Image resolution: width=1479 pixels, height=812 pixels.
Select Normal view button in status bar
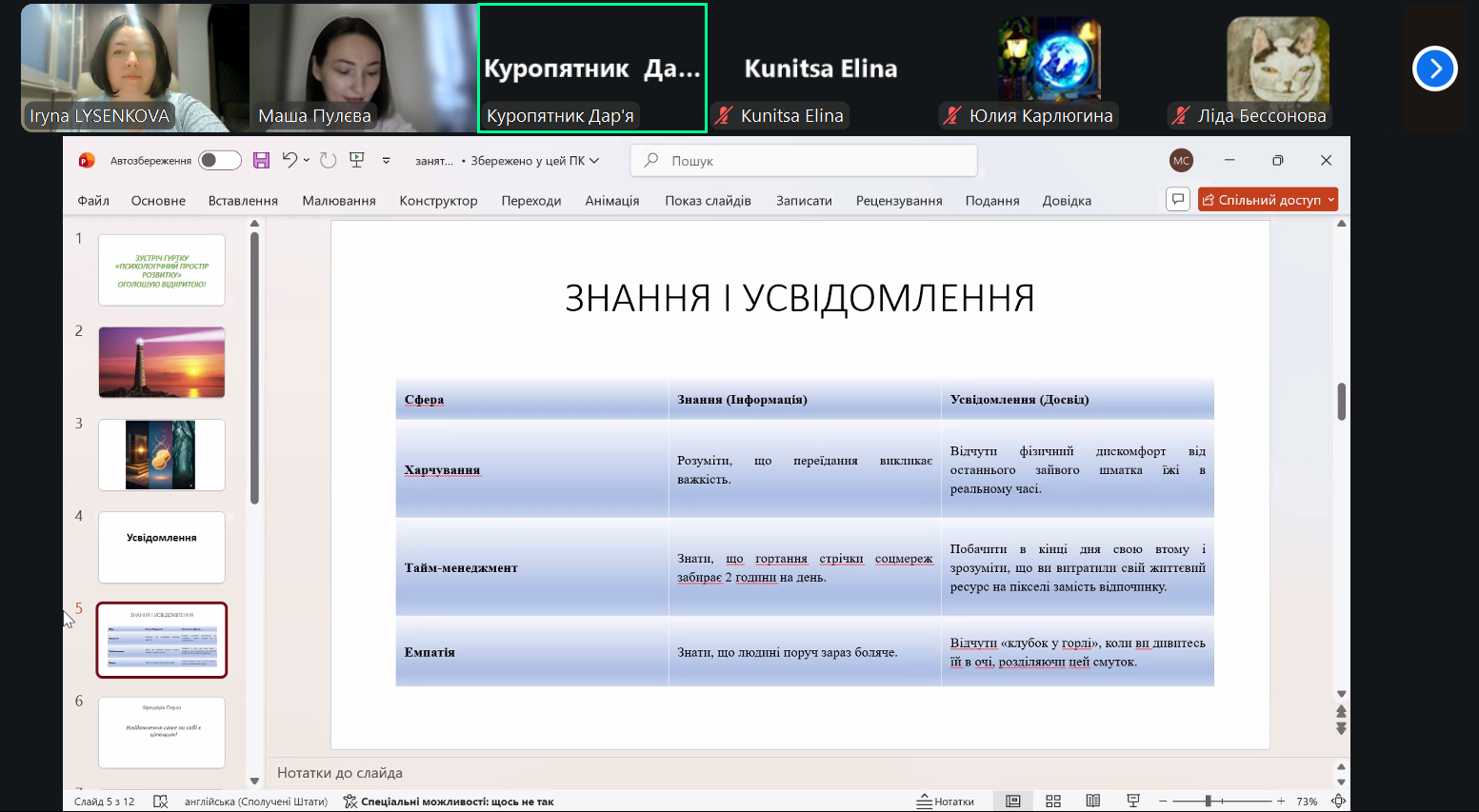click(x=1013, y=802)
